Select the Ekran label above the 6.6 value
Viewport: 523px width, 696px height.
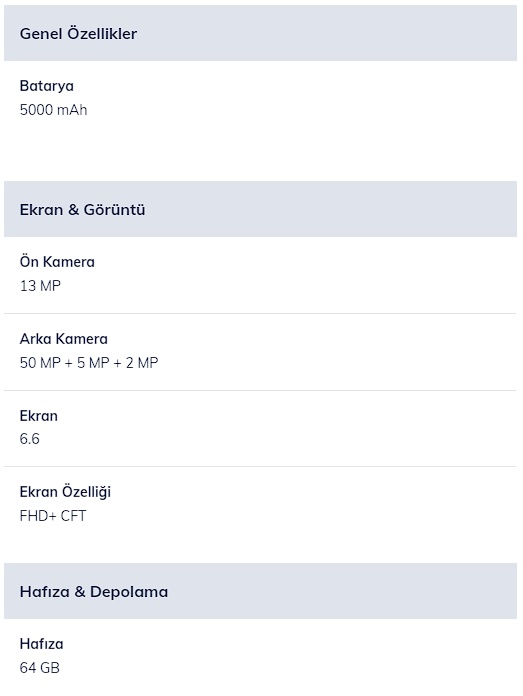(x=39, y=416)
